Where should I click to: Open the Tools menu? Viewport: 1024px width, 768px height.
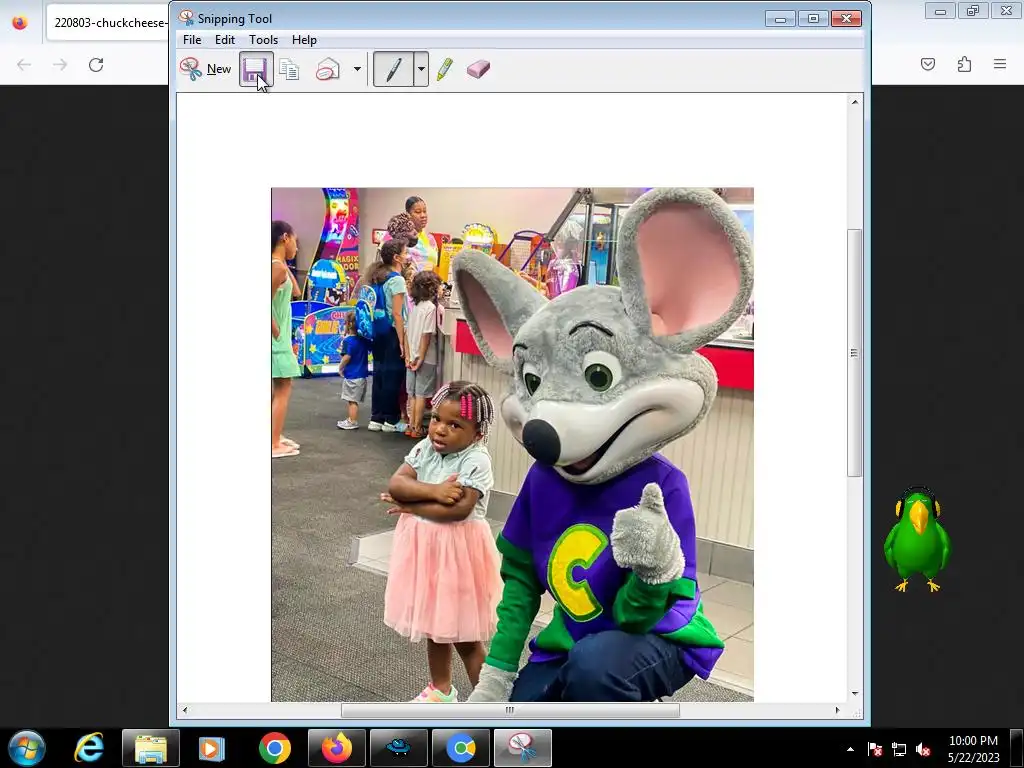[x=263, y=40]
